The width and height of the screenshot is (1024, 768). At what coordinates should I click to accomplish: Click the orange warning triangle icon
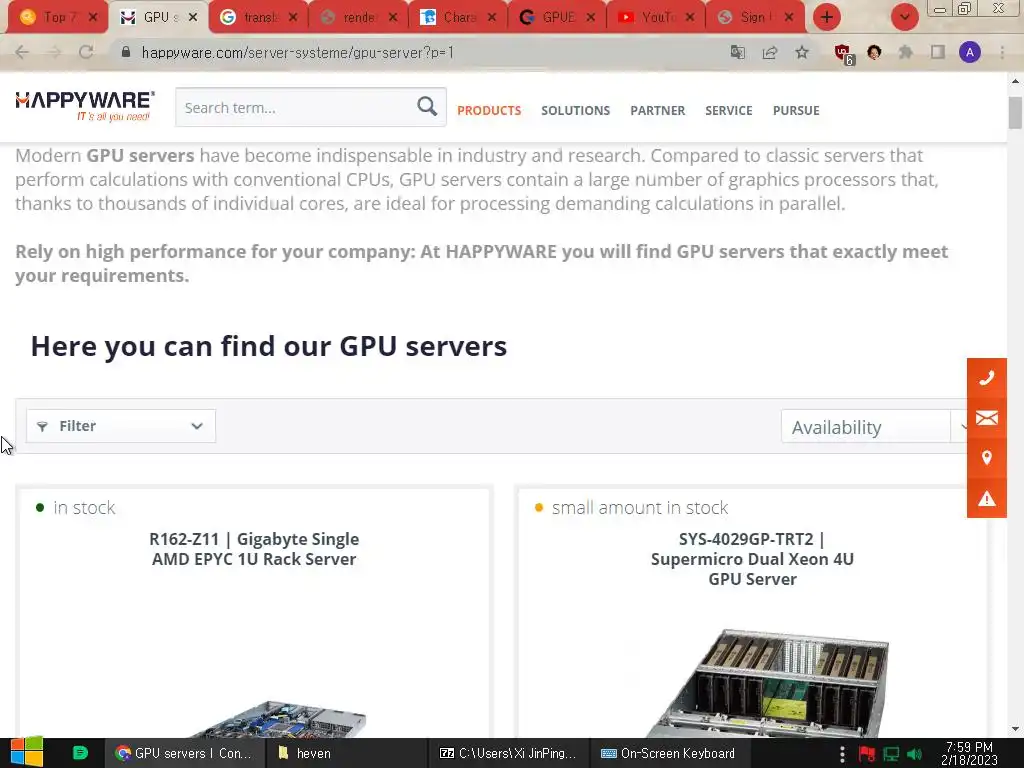[x=987, y=498]
